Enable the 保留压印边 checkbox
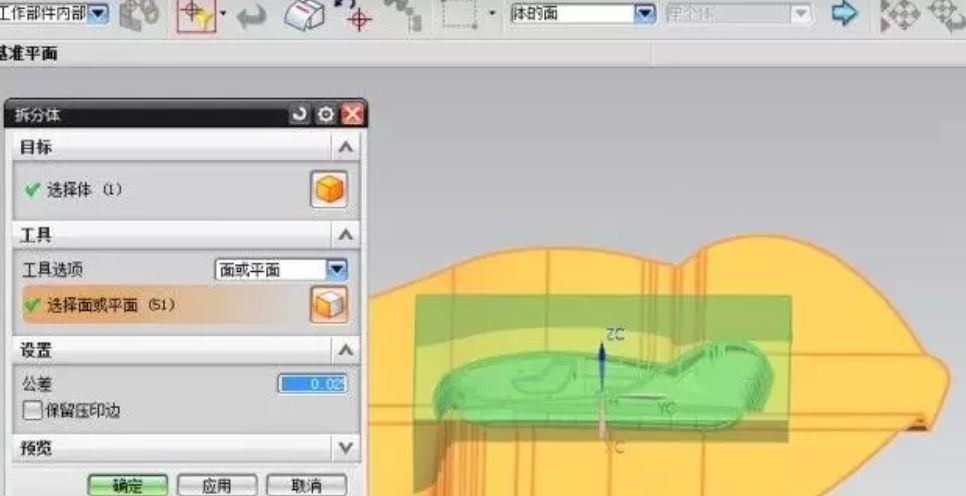 (32, 411)
